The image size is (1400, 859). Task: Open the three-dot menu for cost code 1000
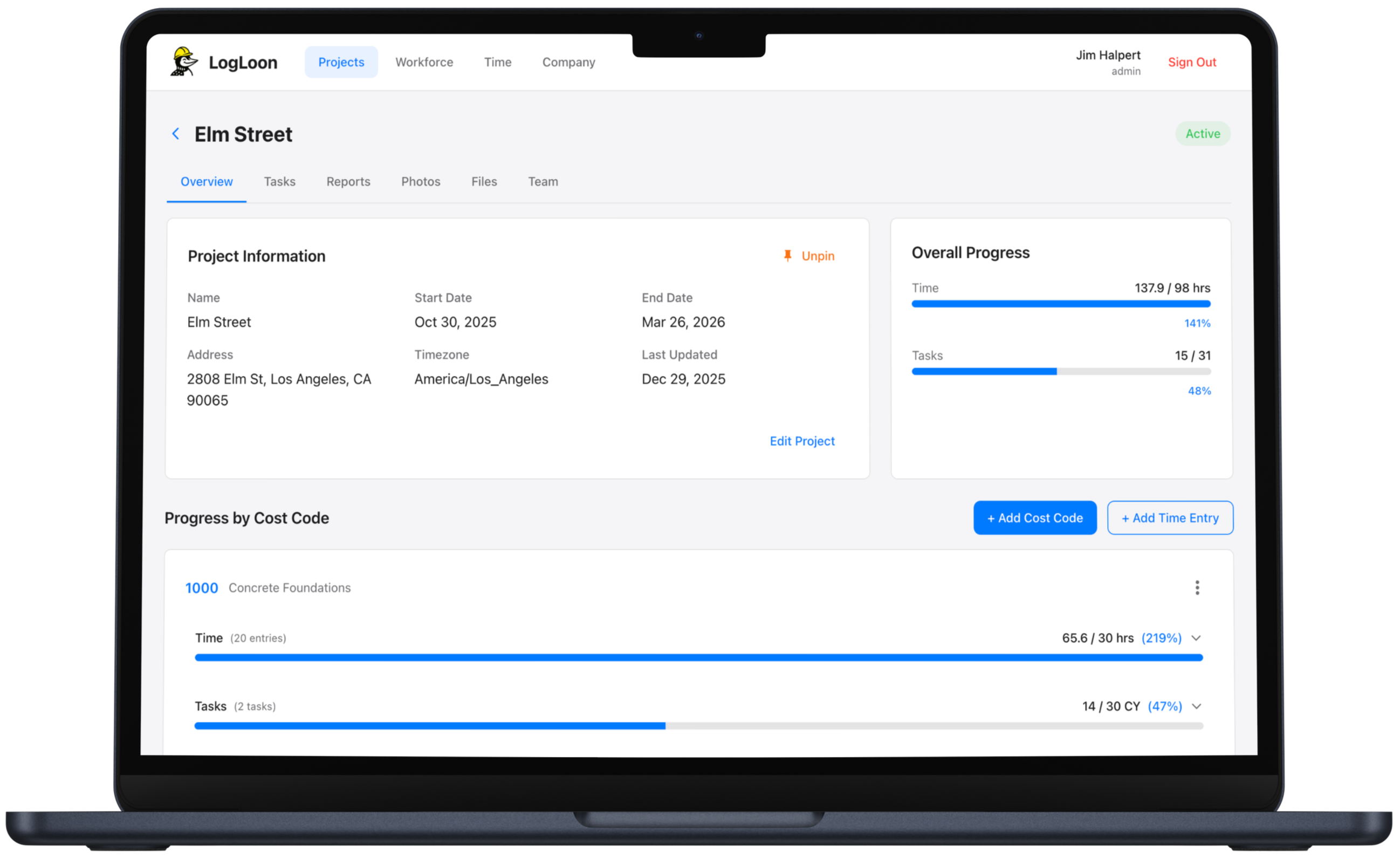(x=1197, y=587)
